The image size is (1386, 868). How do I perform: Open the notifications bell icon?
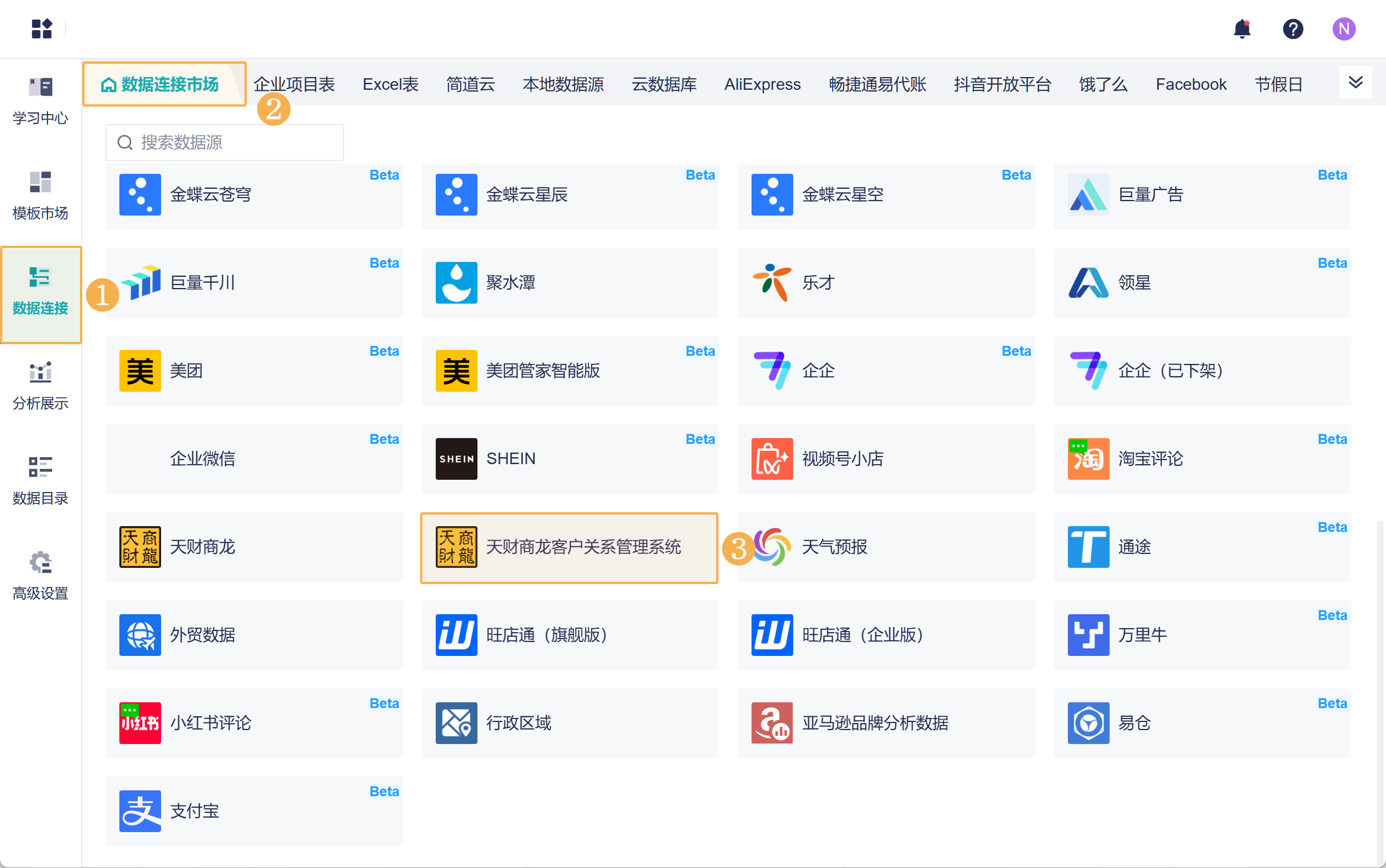pyautogui.click(x=1242, y=28)
